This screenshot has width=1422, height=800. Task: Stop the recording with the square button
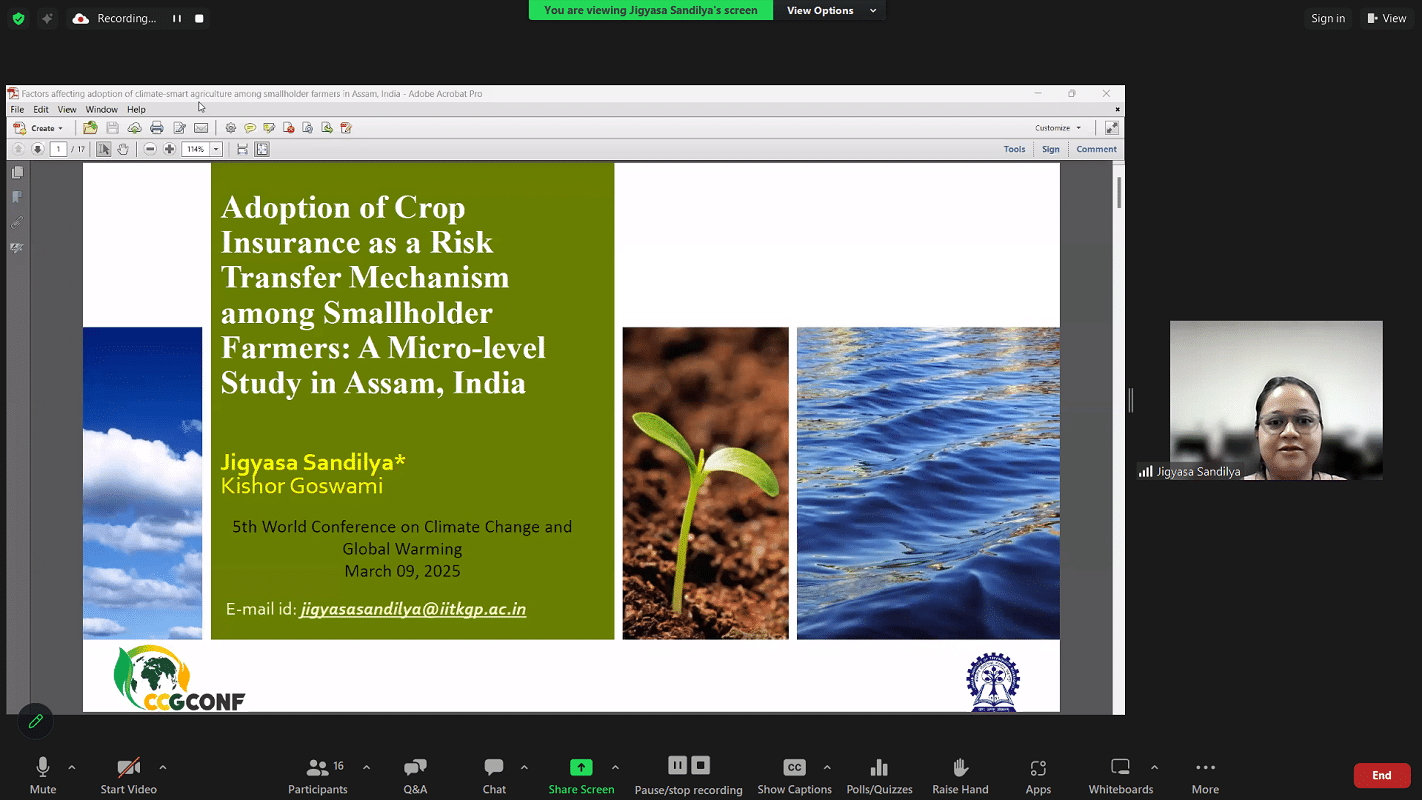200,18
